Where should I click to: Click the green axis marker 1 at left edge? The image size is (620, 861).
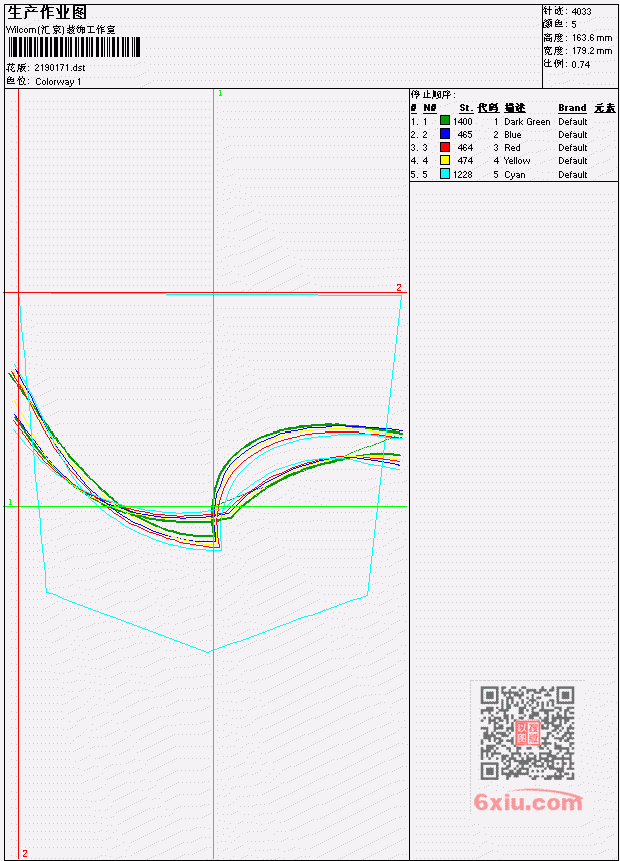pyautogui.click(x=10, y=502)
